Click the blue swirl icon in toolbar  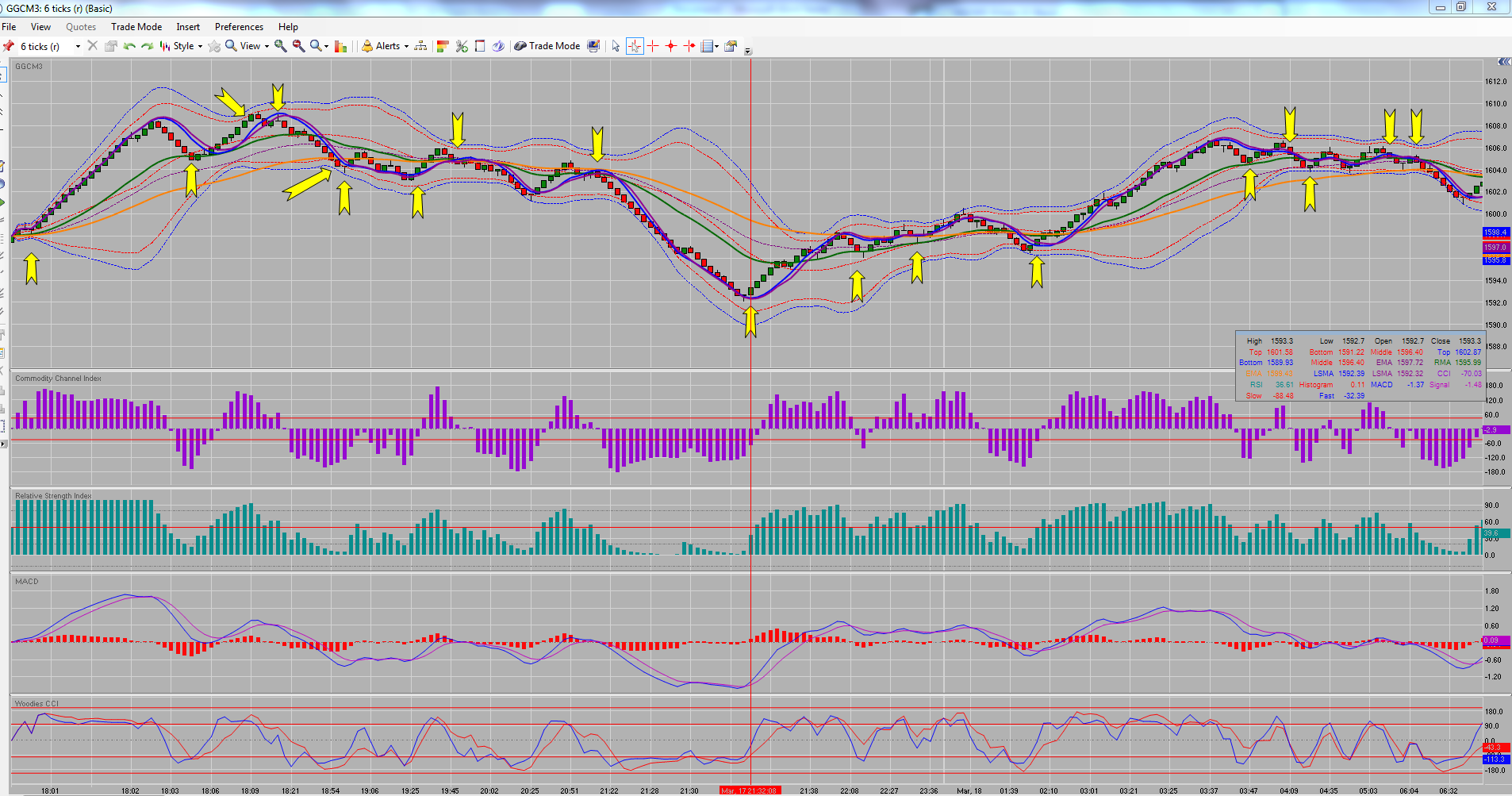[498, 46]
